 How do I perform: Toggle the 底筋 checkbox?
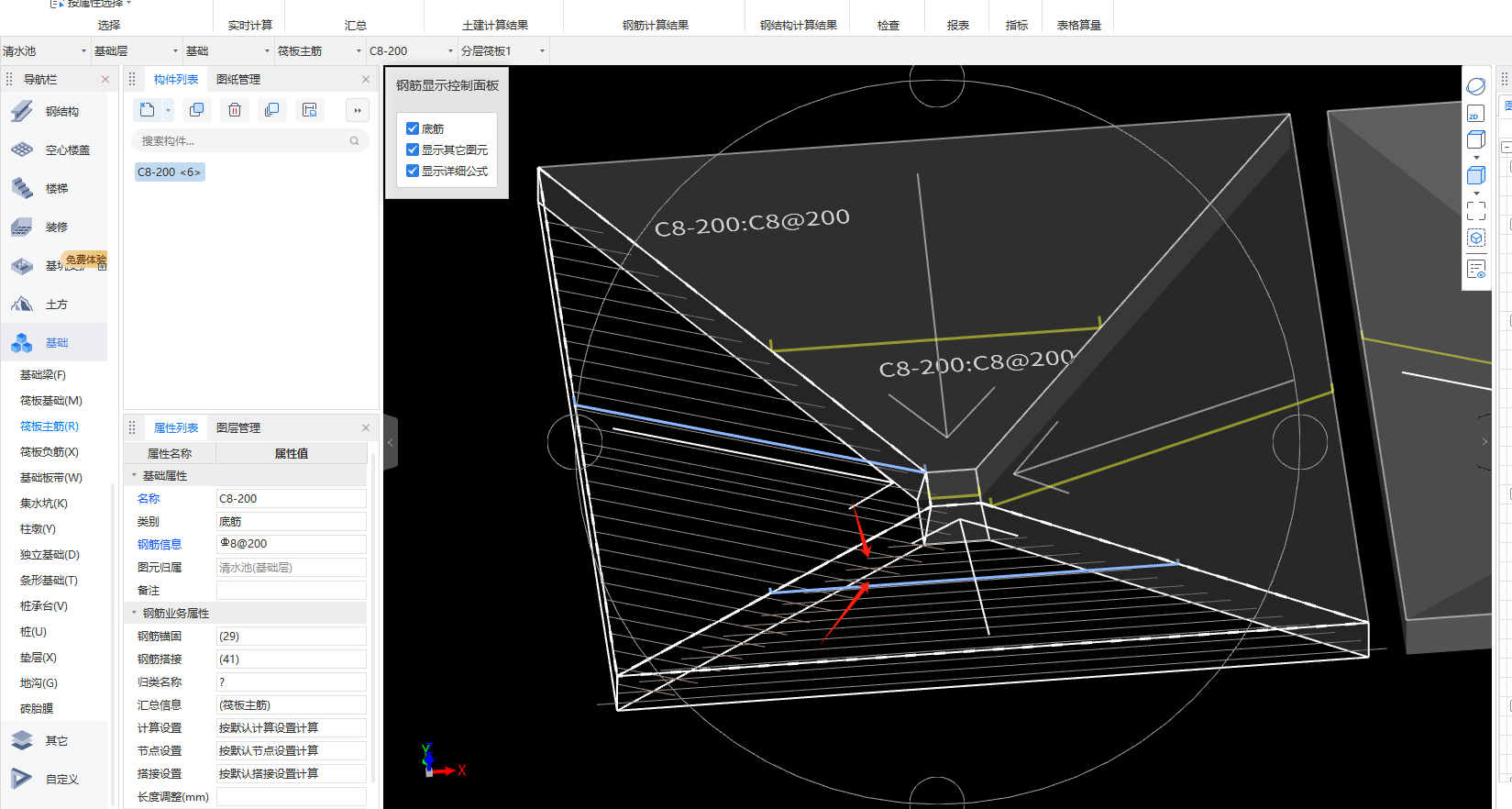[x=413, y=128]
